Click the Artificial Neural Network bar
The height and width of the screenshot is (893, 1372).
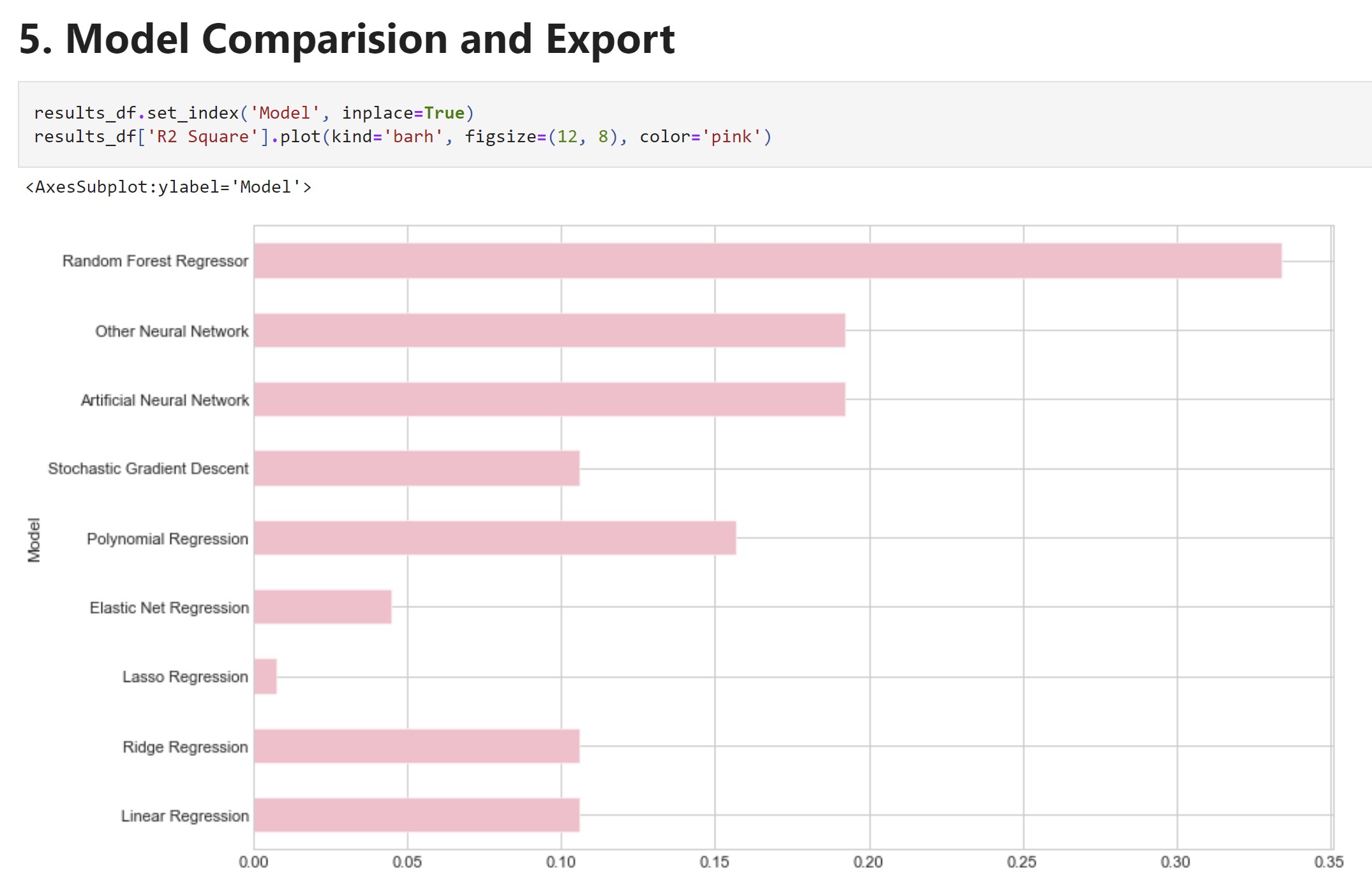pos(549,399)
